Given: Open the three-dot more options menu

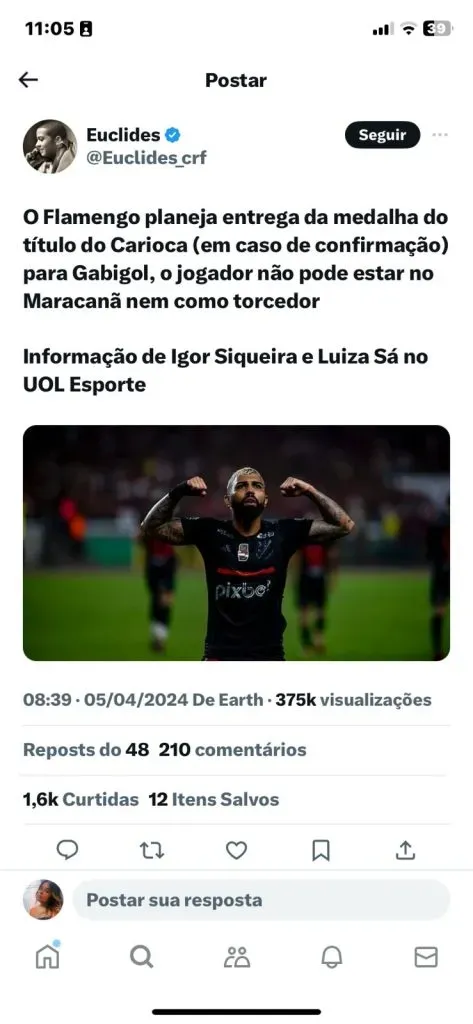Looking at the screenshot, I should coord(440,135).
